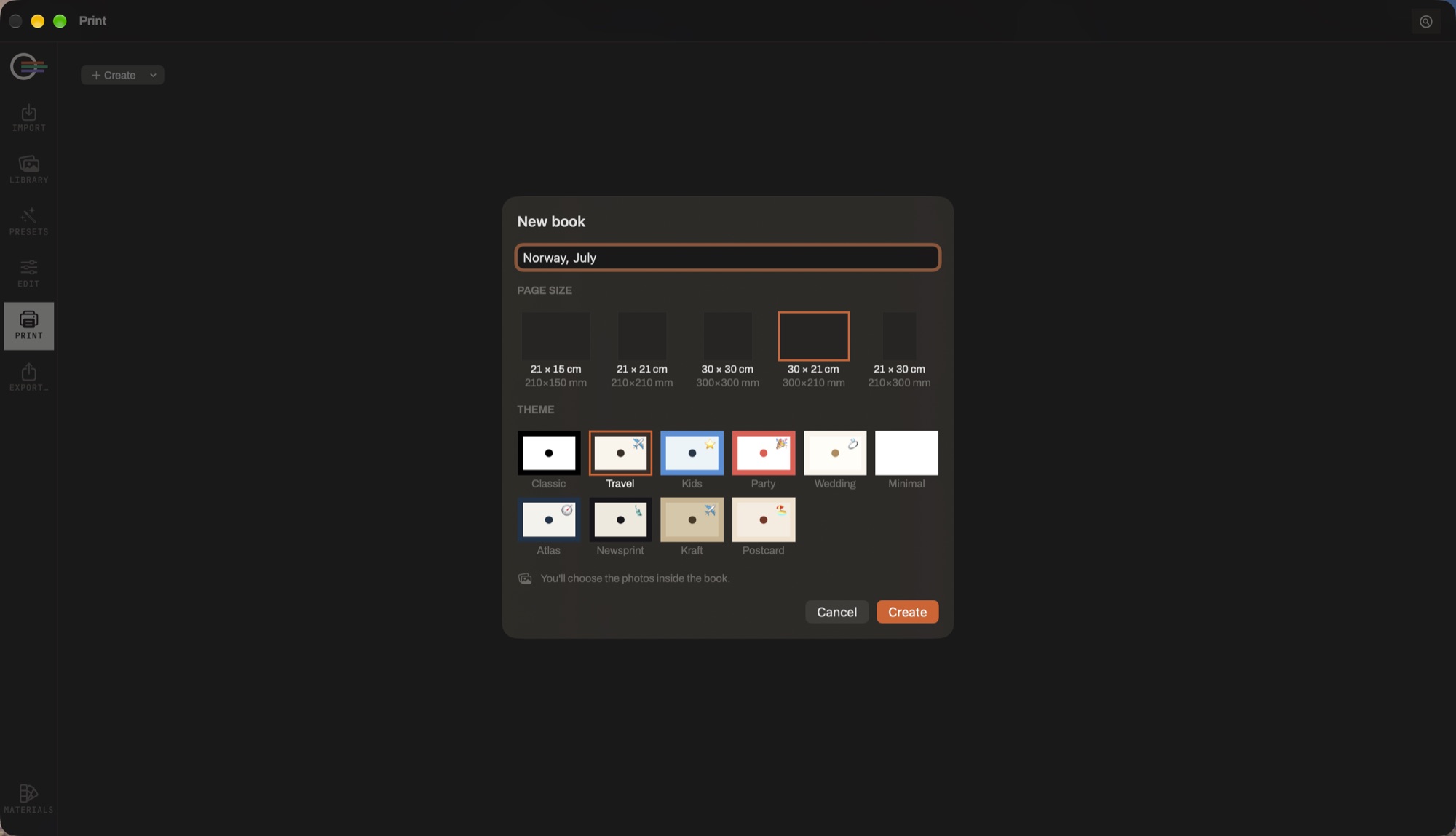The height and width of the screenshot is (836, 1456).
Task: Open the Materials panel in sidebar
Action: point(28,799)
